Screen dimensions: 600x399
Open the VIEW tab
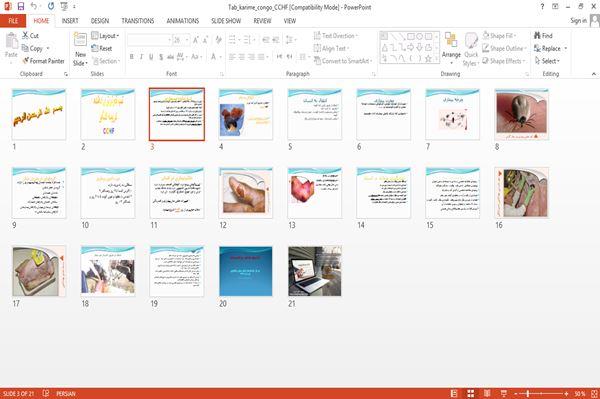click(290, 21)
